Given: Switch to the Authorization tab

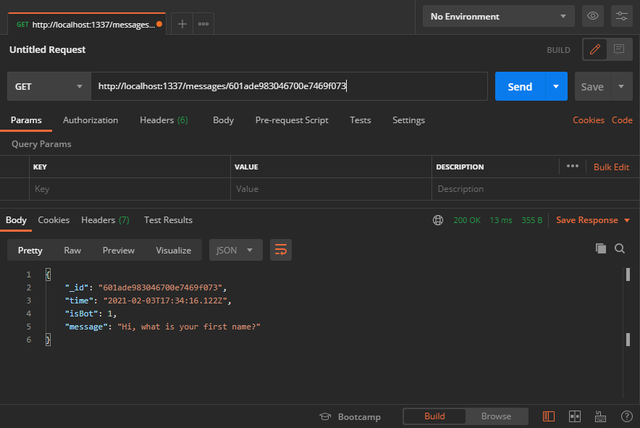Looking at the screenshot, I should [x=90, y=120].
